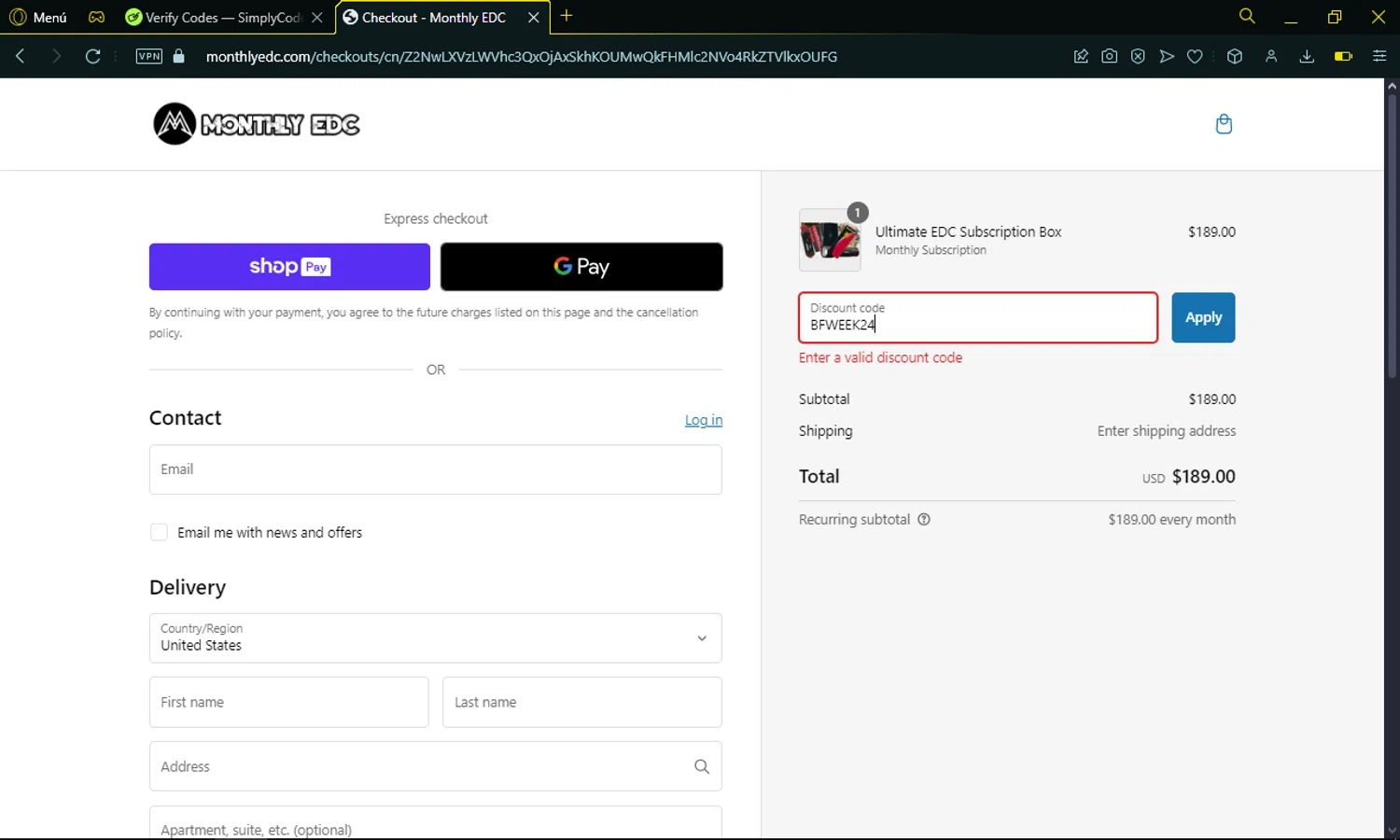
Task: Click the Log in link
Action: tap(704, 420)
